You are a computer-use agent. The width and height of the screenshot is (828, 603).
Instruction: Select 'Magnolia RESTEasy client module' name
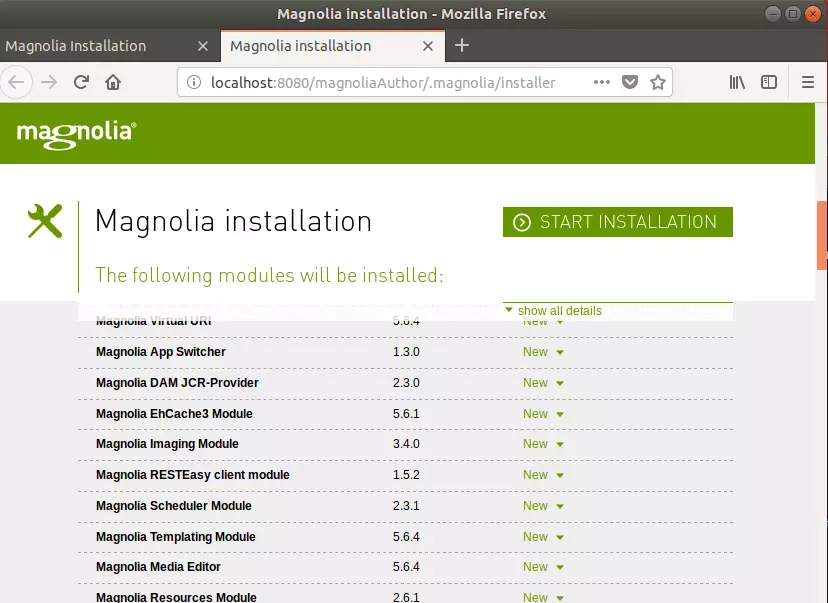[x=192, y=475]
